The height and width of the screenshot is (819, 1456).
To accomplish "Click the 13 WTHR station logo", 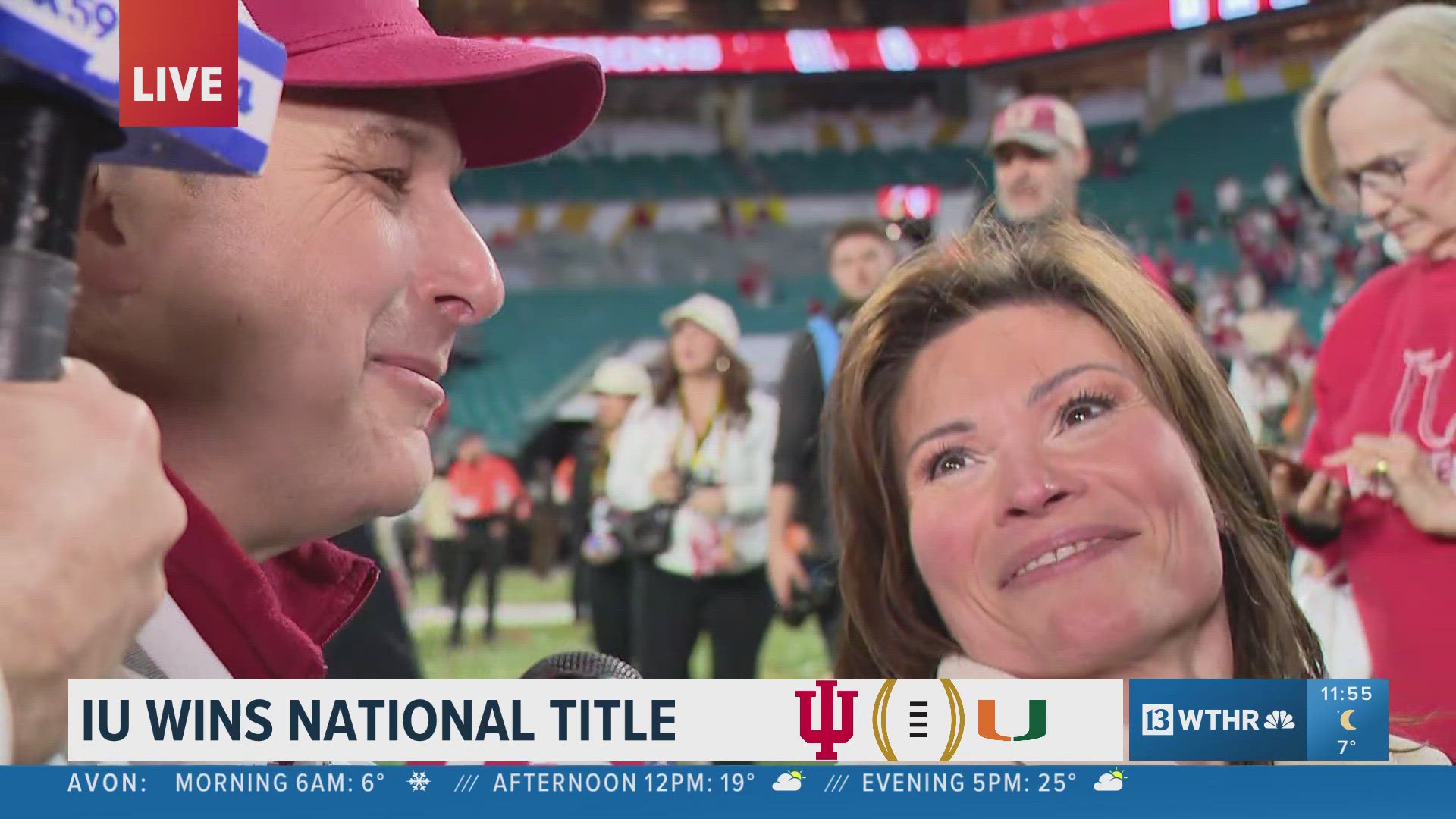I will point(1219,720).
